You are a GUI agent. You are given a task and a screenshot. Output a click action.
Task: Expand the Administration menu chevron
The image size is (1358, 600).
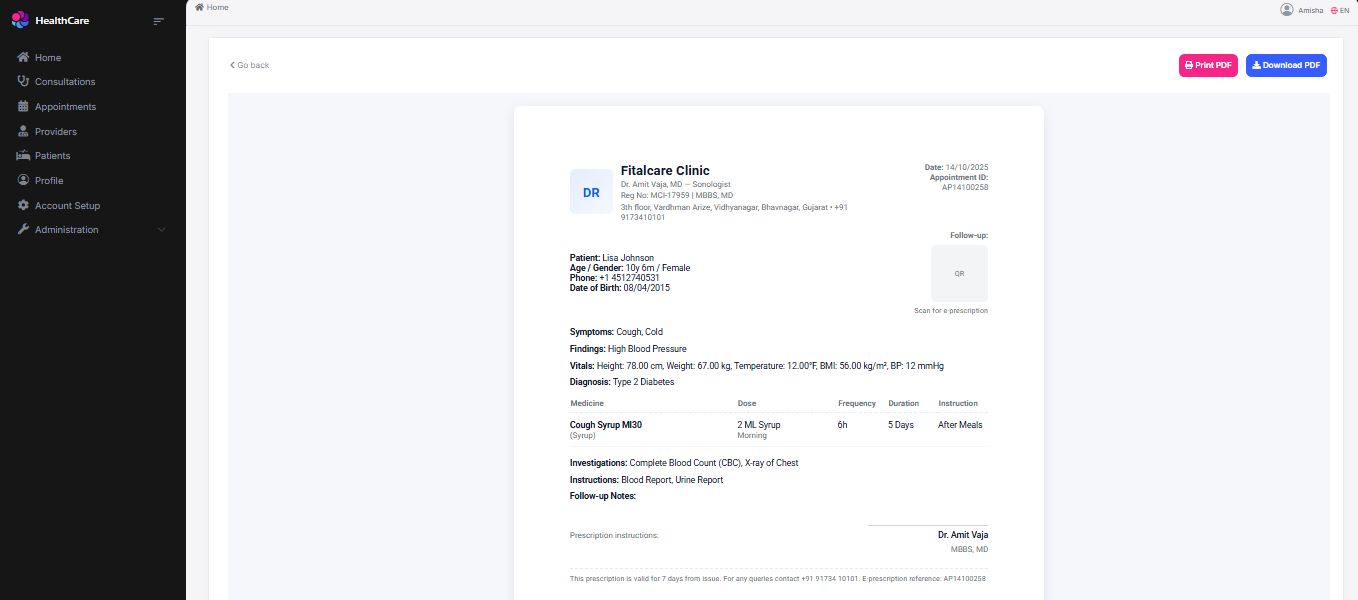click(162, 230)
